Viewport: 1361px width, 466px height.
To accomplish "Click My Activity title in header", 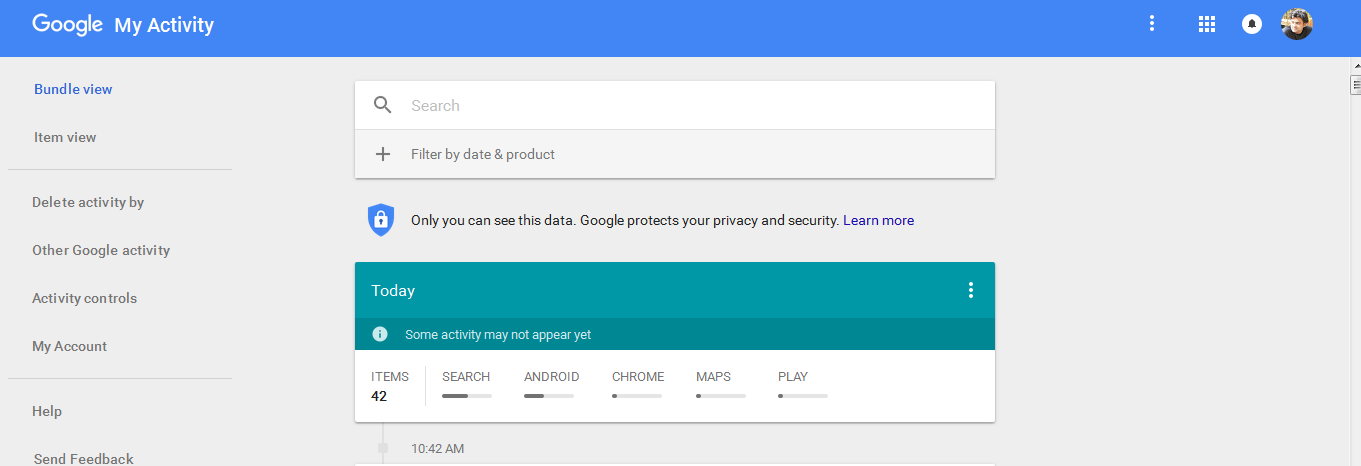I will [x=164, y=26].
